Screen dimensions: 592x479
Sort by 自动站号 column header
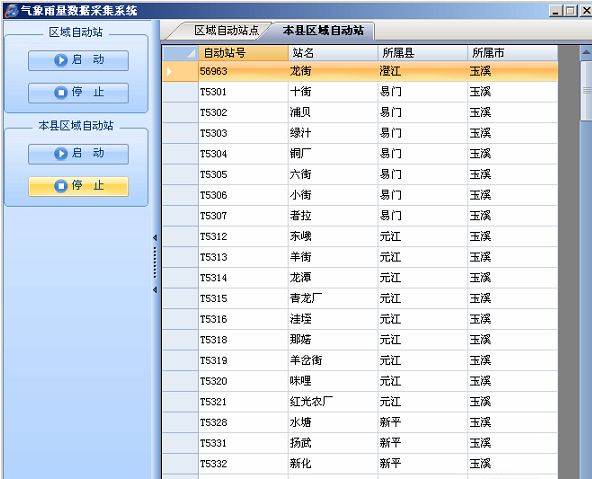(244, 53)
